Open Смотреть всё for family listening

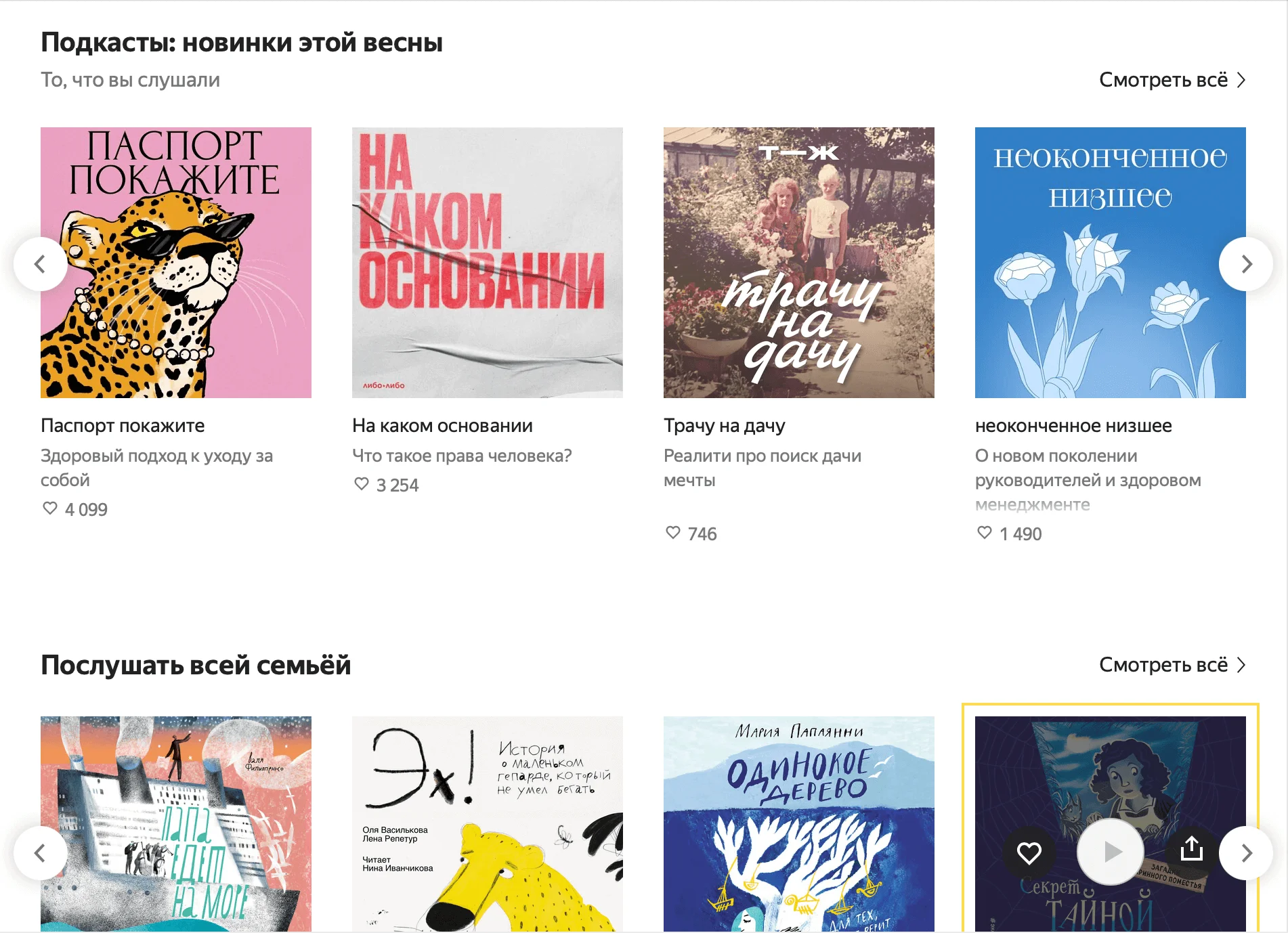1172,665
